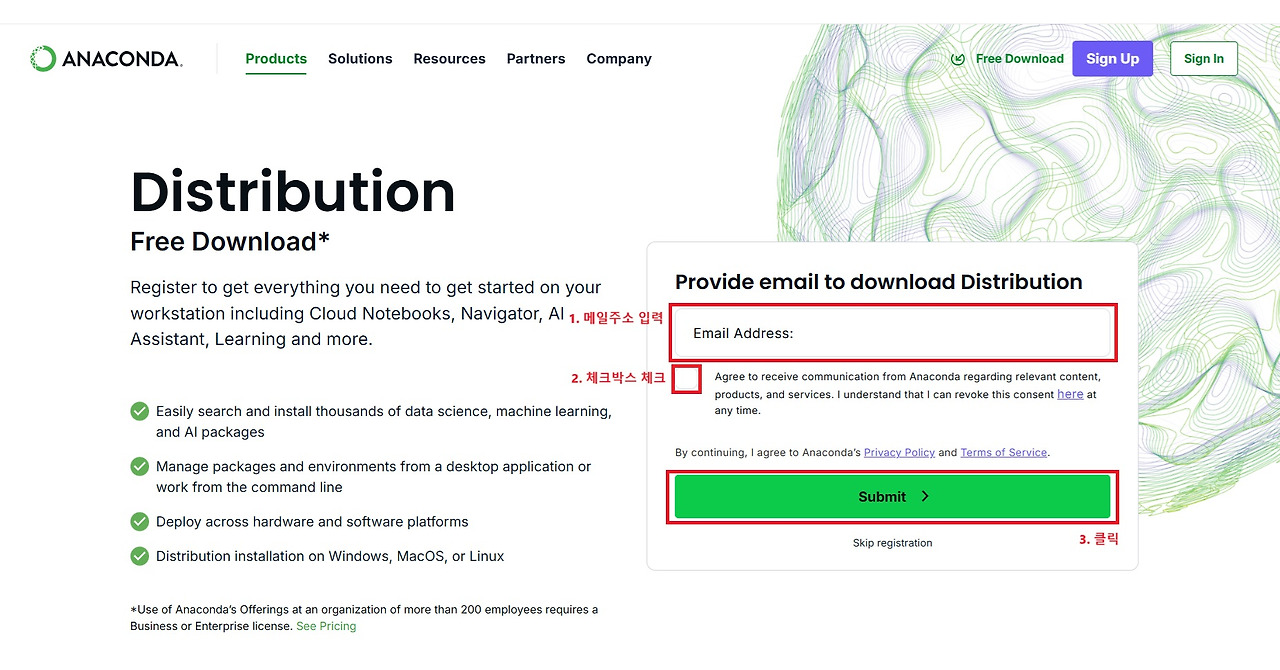Click check icon beside 'Deploy across hardware'
Screen dimensions: 1280x670
pyautogui.click(x=140, y=521)
